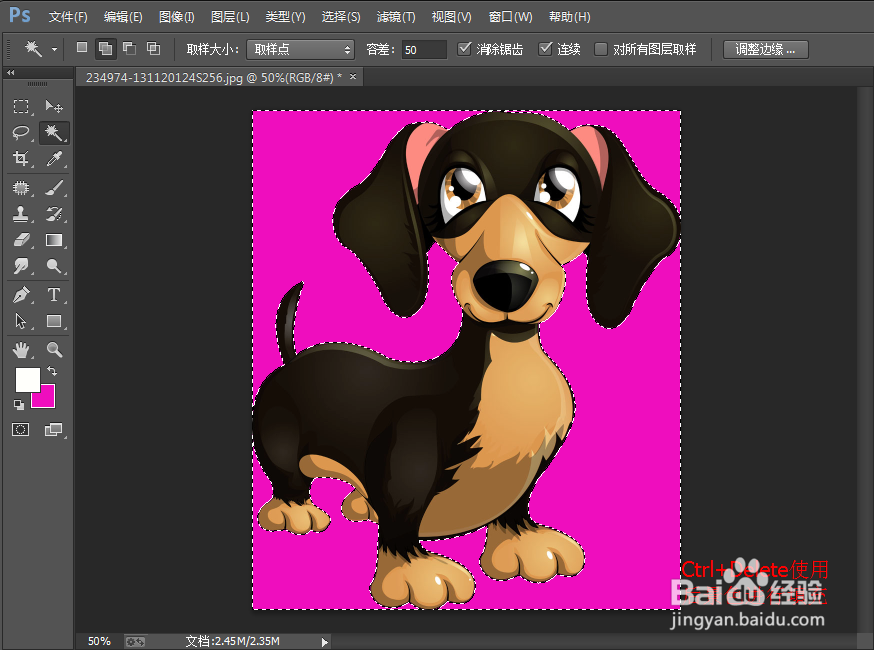This screenshot has height=650, width=874.
Task: Enable sample all layers (对所有图层取样)
Action: 600,49
